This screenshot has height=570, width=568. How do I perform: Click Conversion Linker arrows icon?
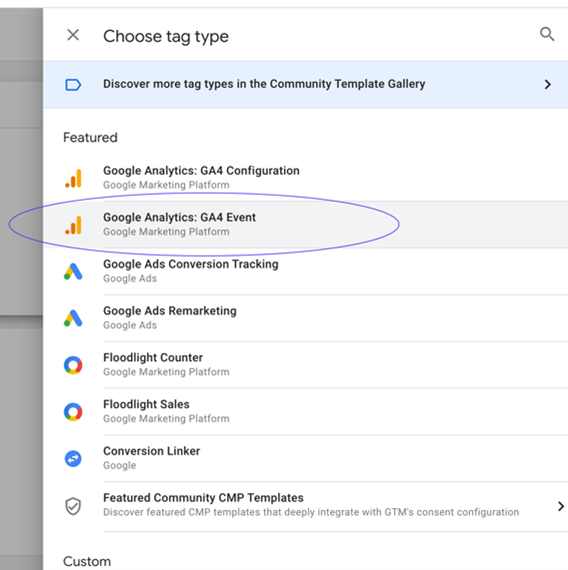pyautogui.click(x=73, y=459)
